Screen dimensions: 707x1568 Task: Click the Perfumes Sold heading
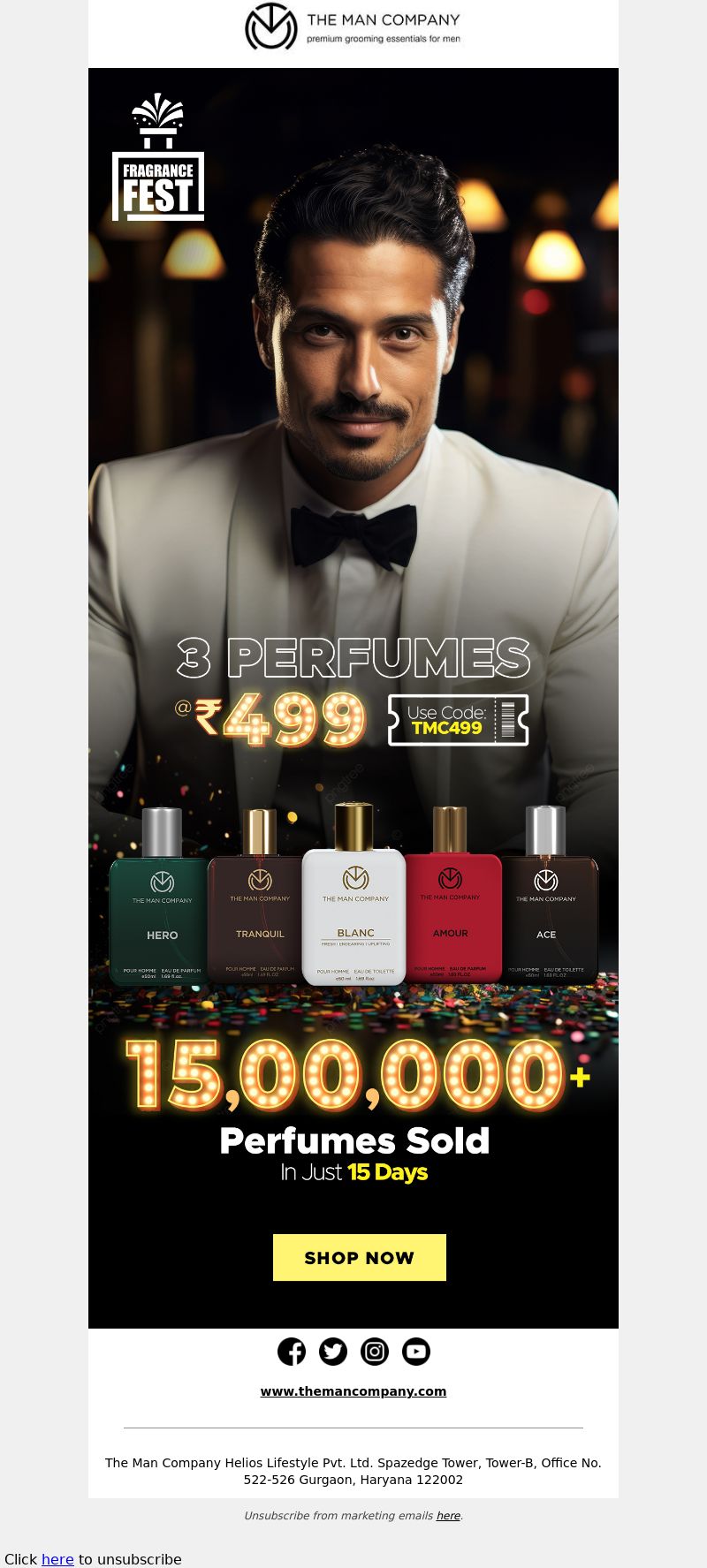click(x=354, y=1140)
